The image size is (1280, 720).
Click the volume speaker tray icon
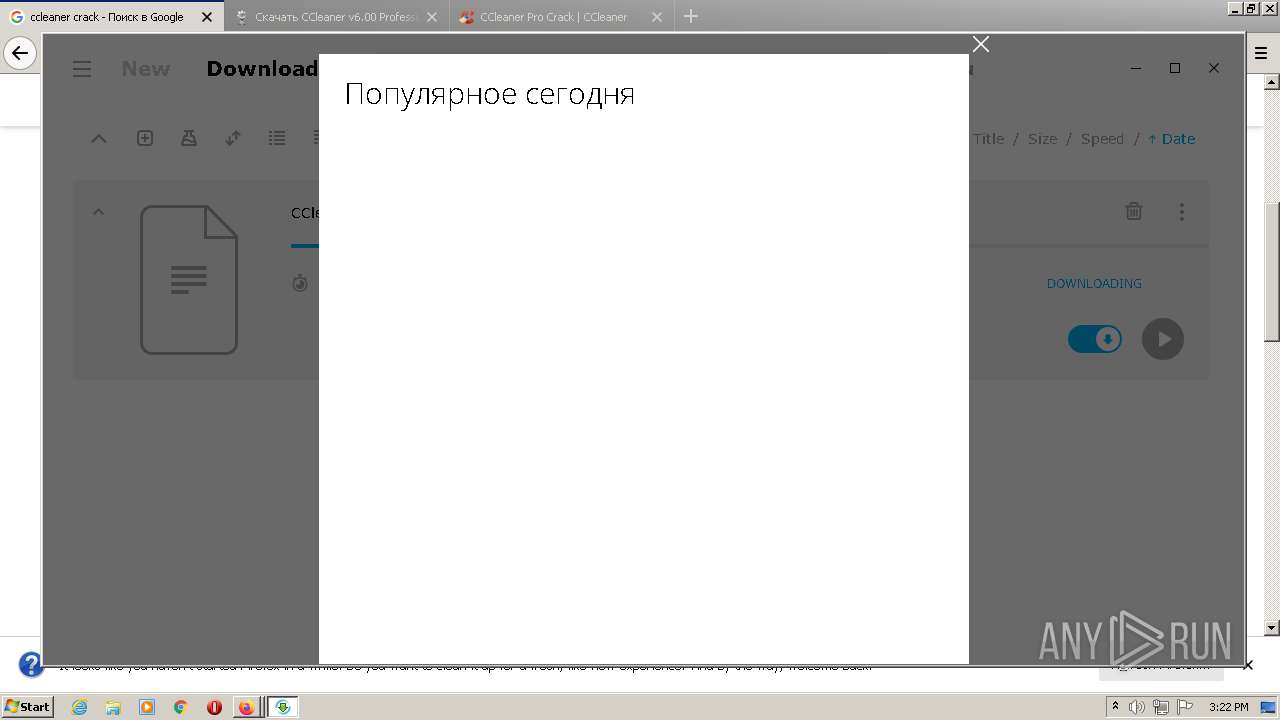point(1138,707)
